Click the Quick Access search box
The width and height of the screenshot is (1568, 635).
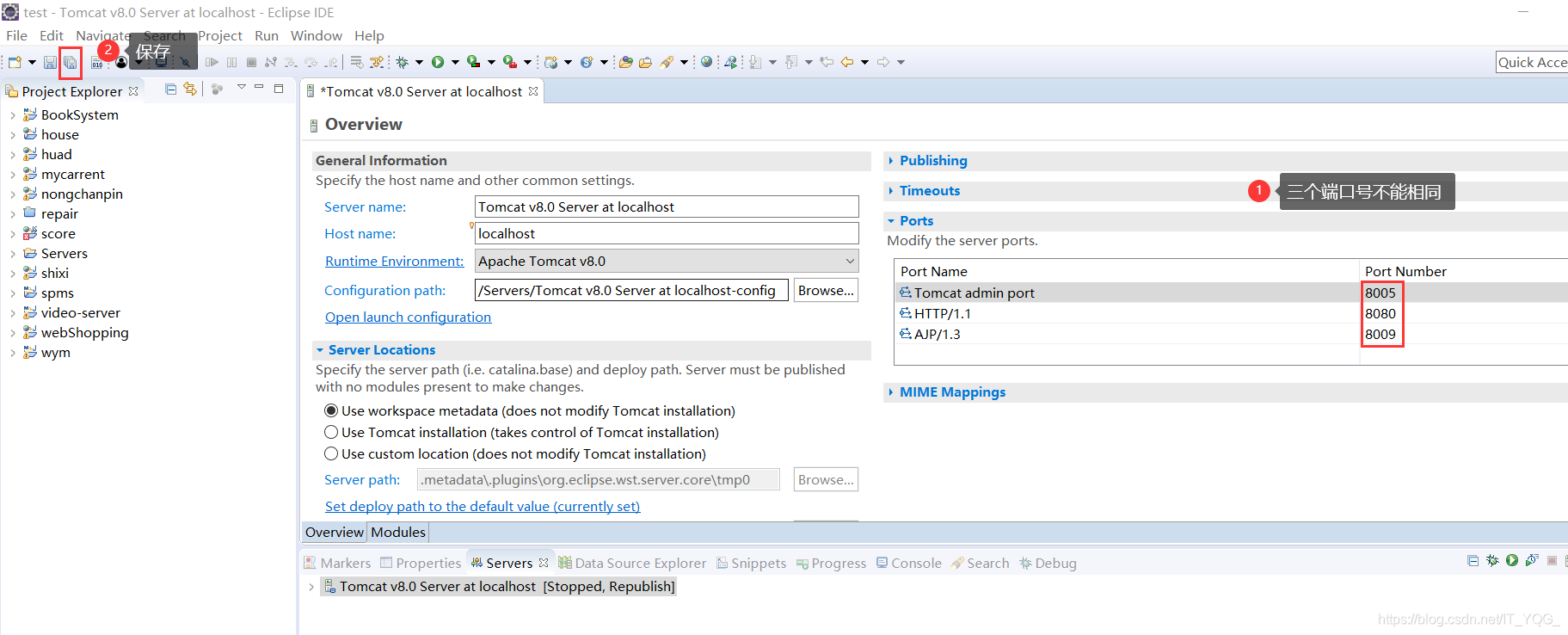(1532, 62)
